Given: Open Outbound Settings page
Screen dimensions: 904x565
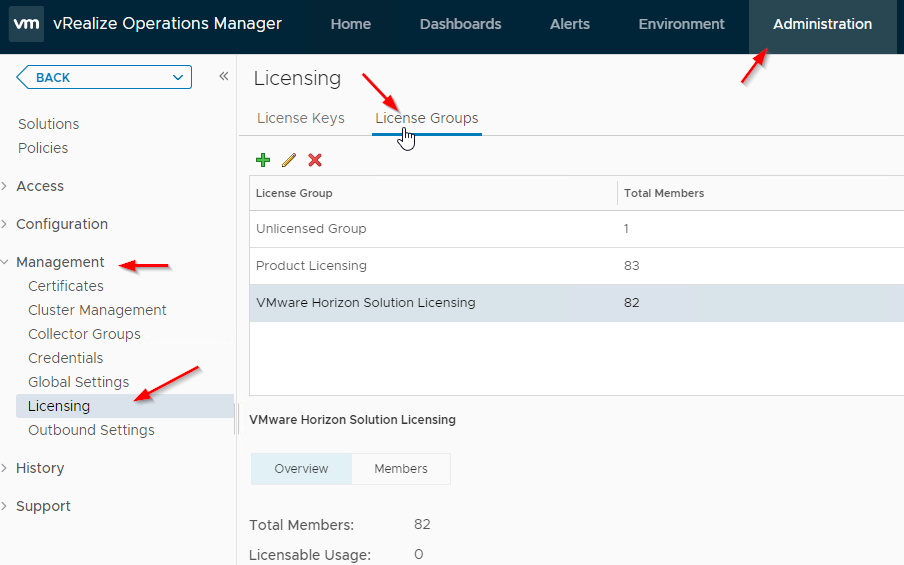Looking at the screenshot, I should coord(91,430).
